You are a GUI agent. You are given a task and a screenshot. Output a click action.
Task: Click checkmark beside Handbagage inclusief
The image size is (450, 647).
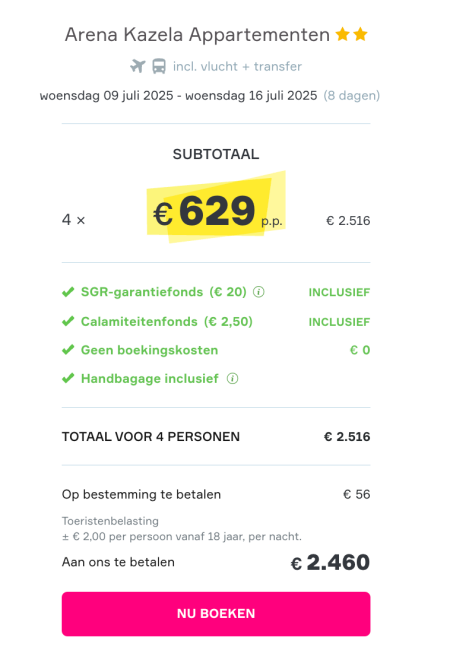pos(68,378)
